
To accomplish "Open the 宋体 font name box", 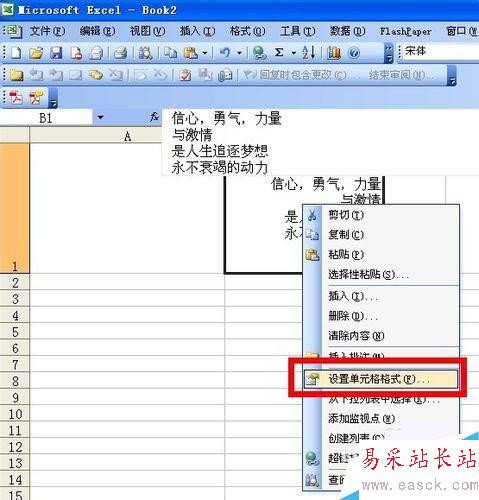I will (440, 51).
